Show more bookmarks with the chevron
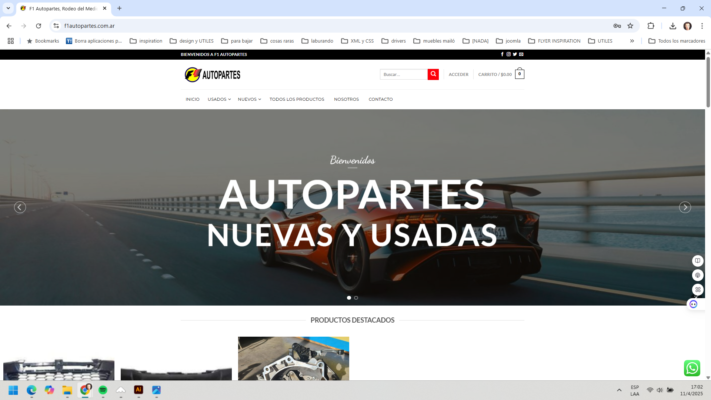 (632, 41)
